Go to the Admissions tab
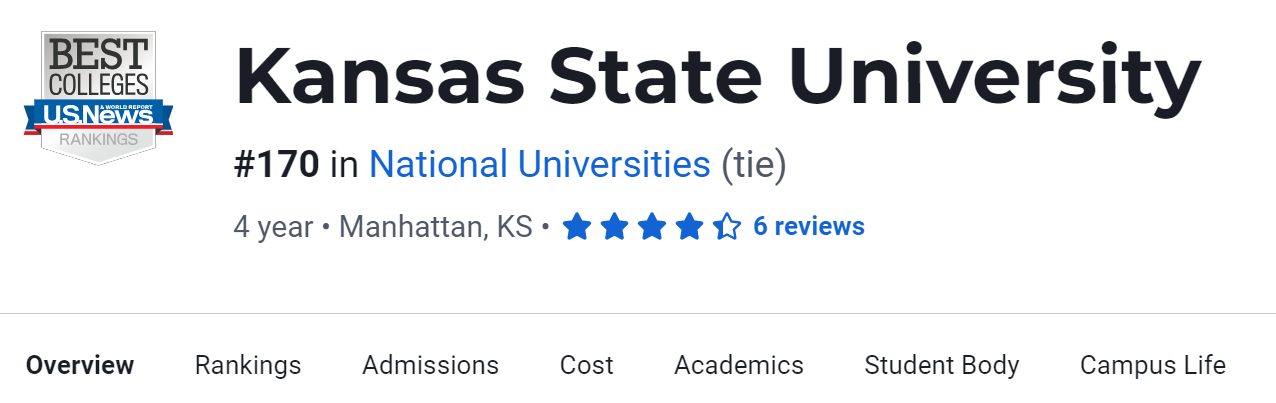 (430, 366)
